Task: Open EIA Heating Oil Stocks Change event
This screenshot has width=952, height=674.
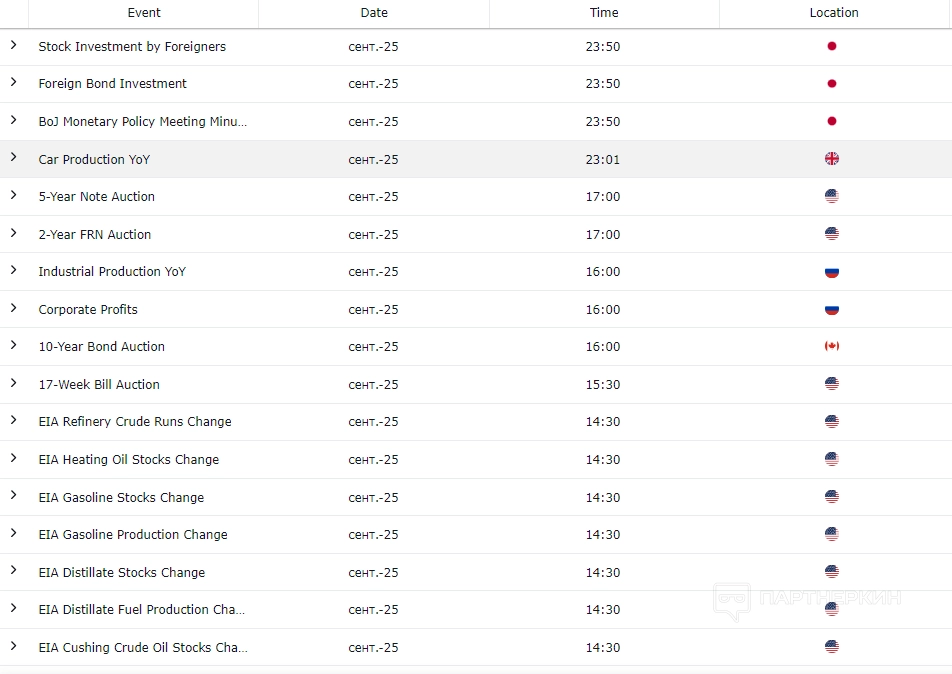Action: coord(128,460)
